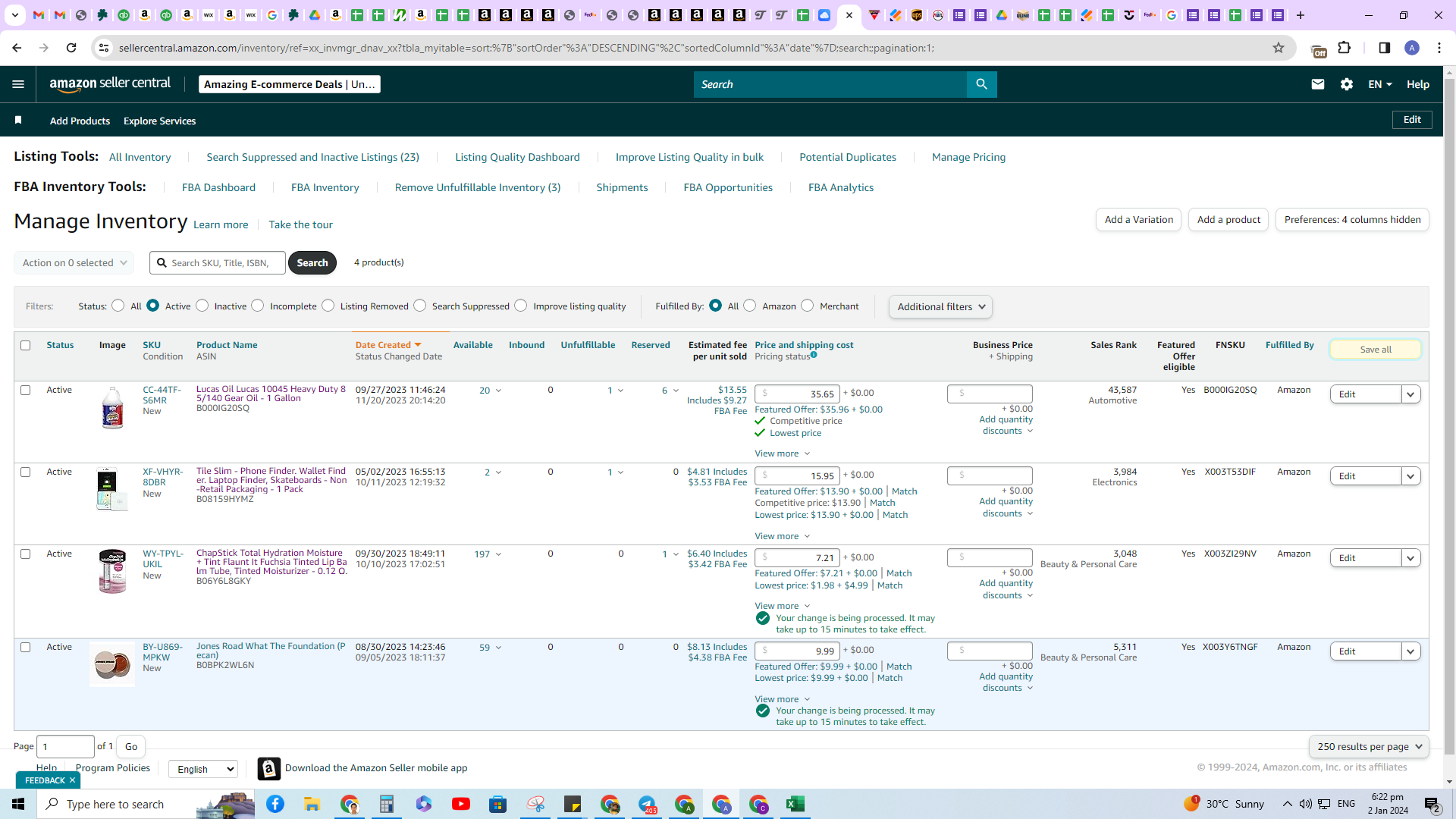Click the Amazon Seller Central logo

tap(110, 84)
